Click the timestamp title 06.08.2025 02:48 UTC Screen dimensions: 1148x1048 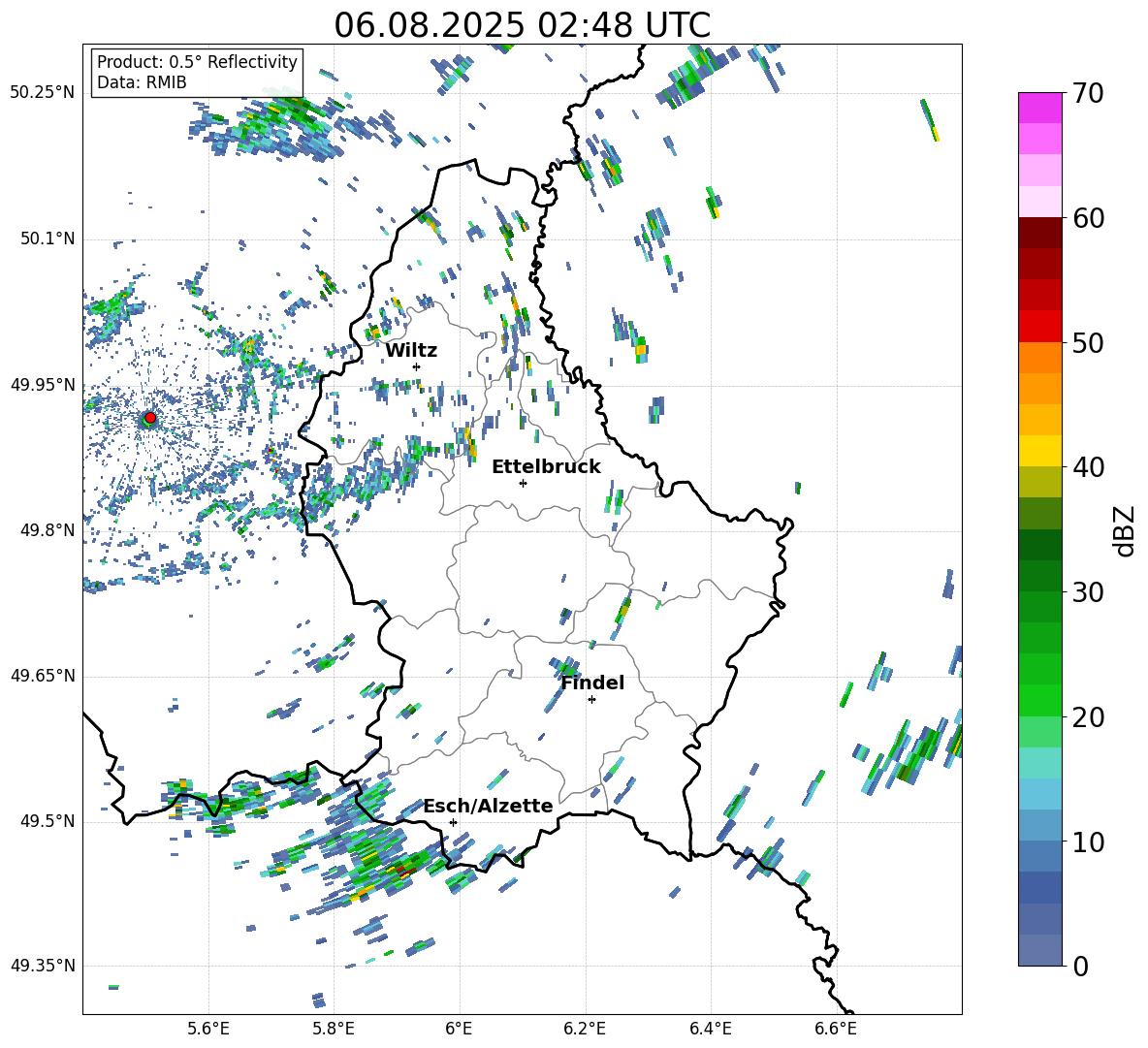tap(522, 25)
